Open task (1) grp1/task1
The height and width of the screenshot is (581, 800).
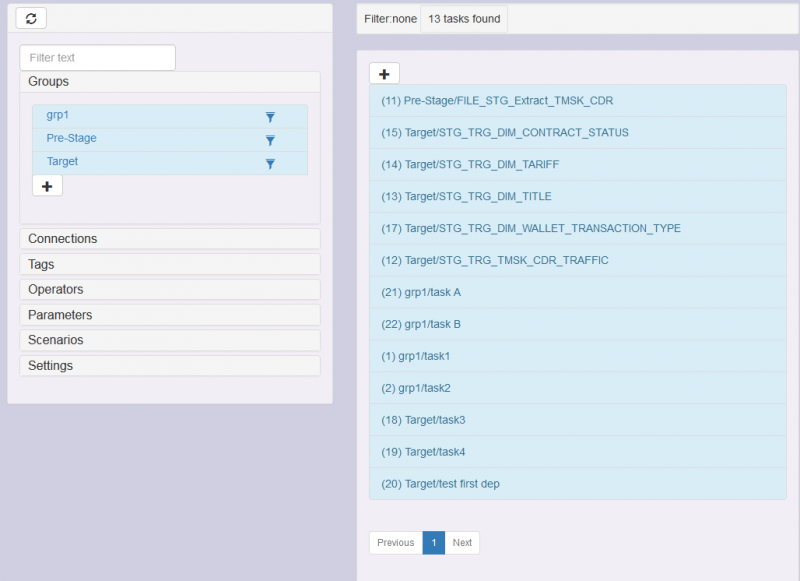pos(578,356)
